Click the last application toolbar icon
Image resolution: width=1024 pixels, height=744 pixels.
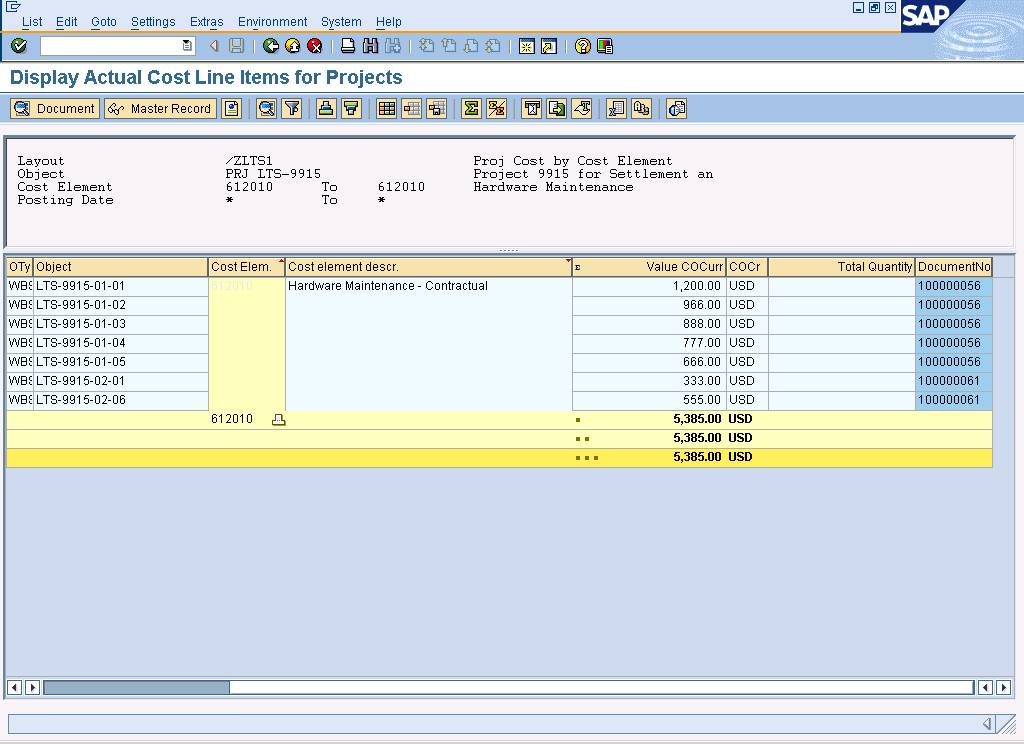tap(677, 108)
